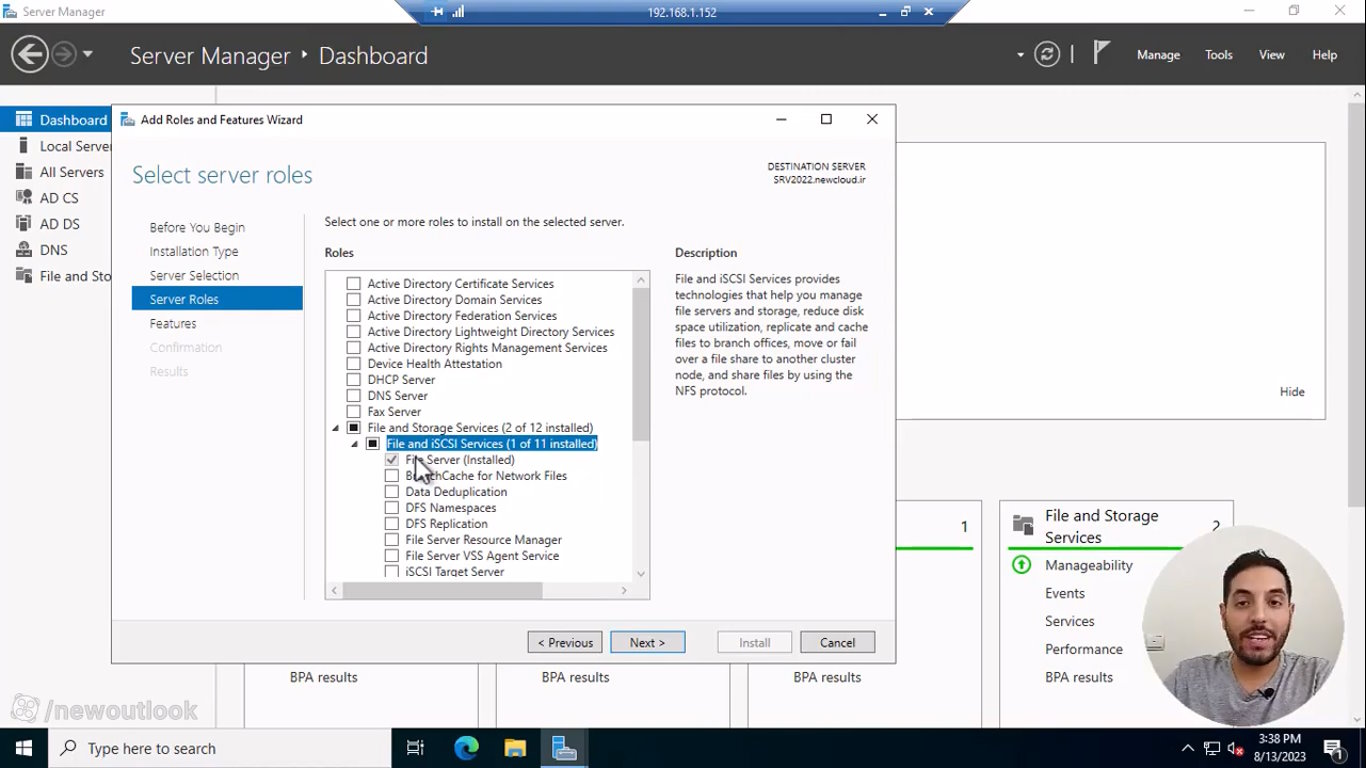Open Task View on the taskbar
The height and width of the screenshot is (768, 1366).
click(x=415, y=748)
